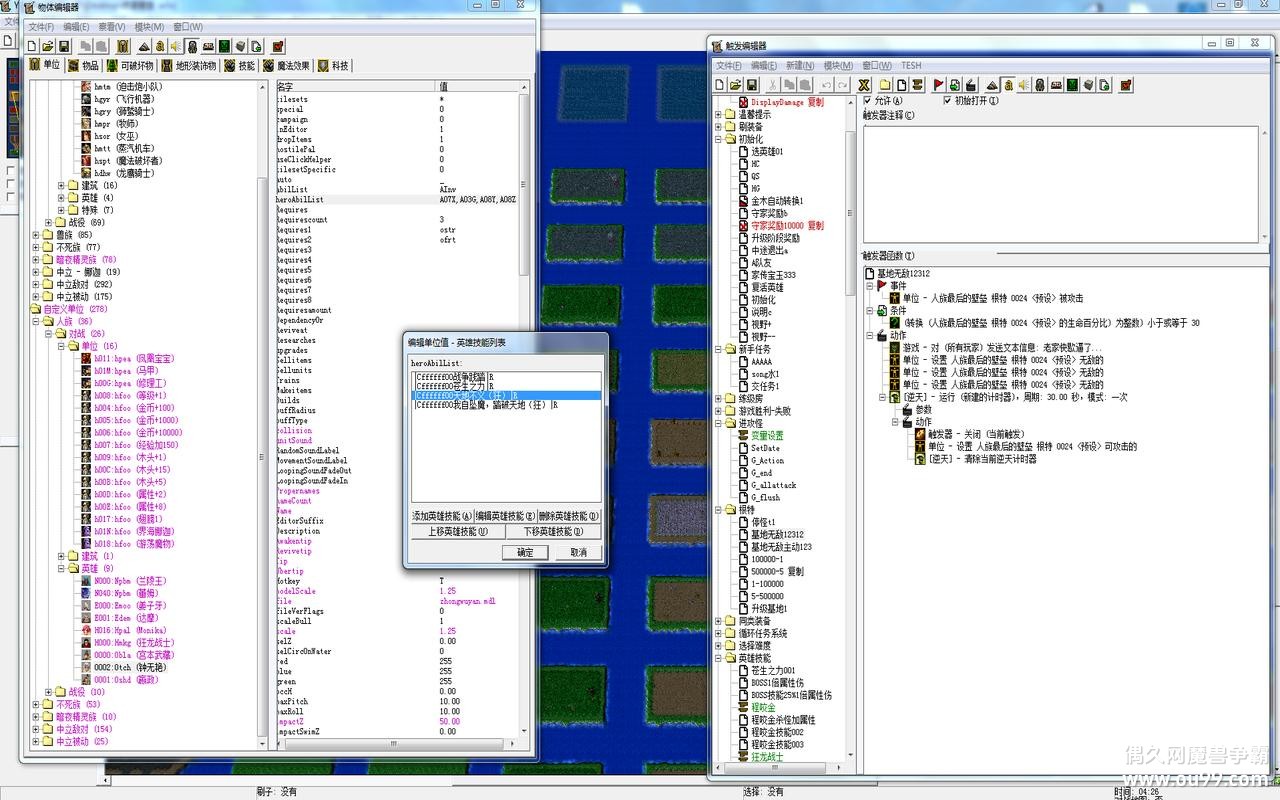Click 取消 button in dialog

pyautogui.click(x=579, y=552)
